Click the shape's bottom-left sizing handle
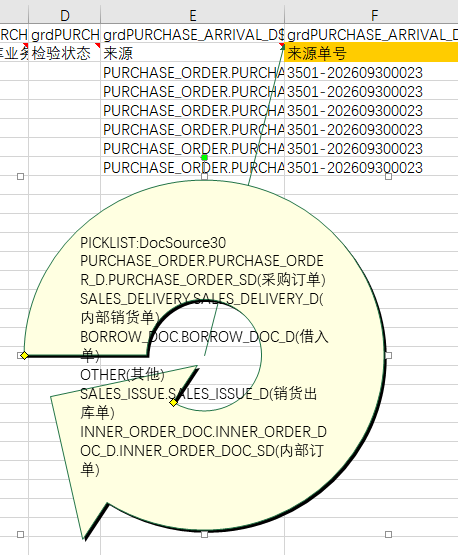 (21, 534)
